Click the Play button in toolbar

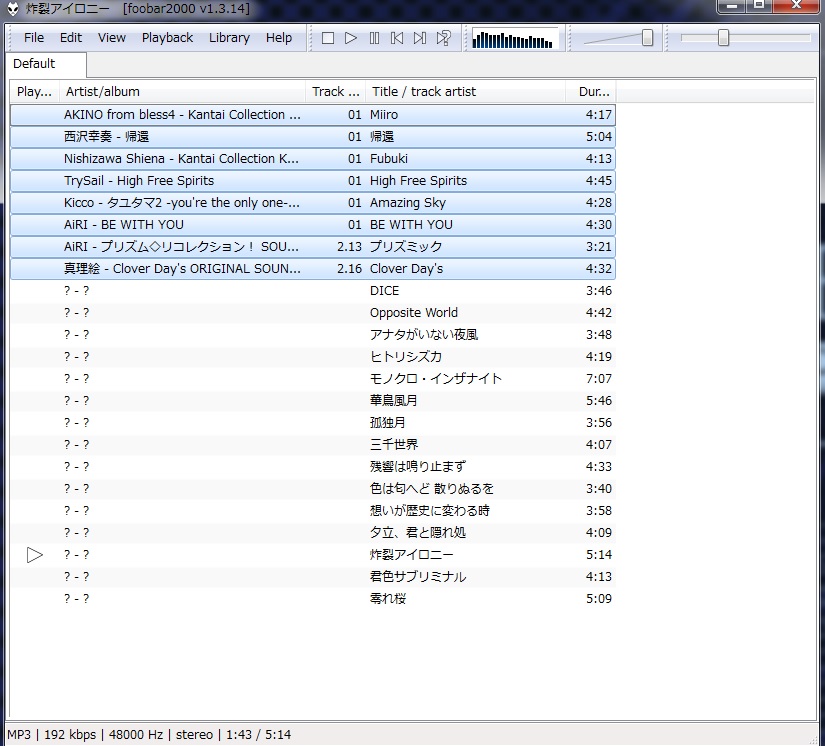click(x=351, y=38)
